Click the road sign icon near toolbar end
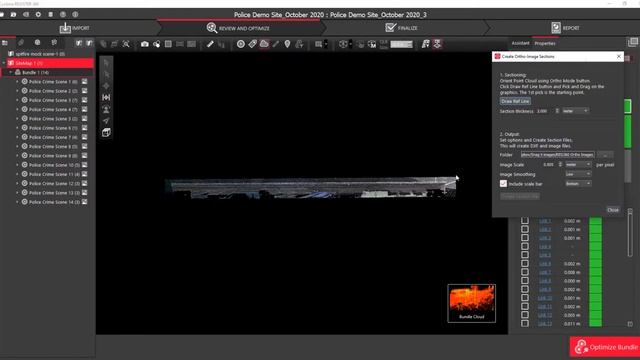 [x=425, y=44]
